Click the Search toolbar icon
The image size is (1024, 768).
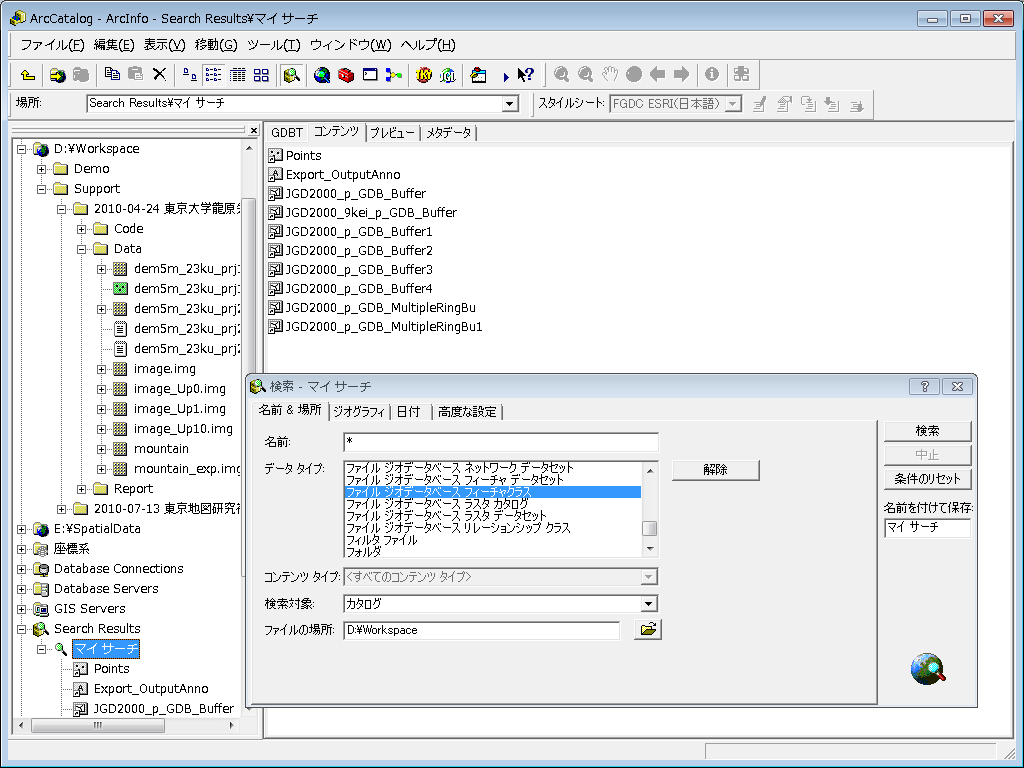tap(291, 75)
